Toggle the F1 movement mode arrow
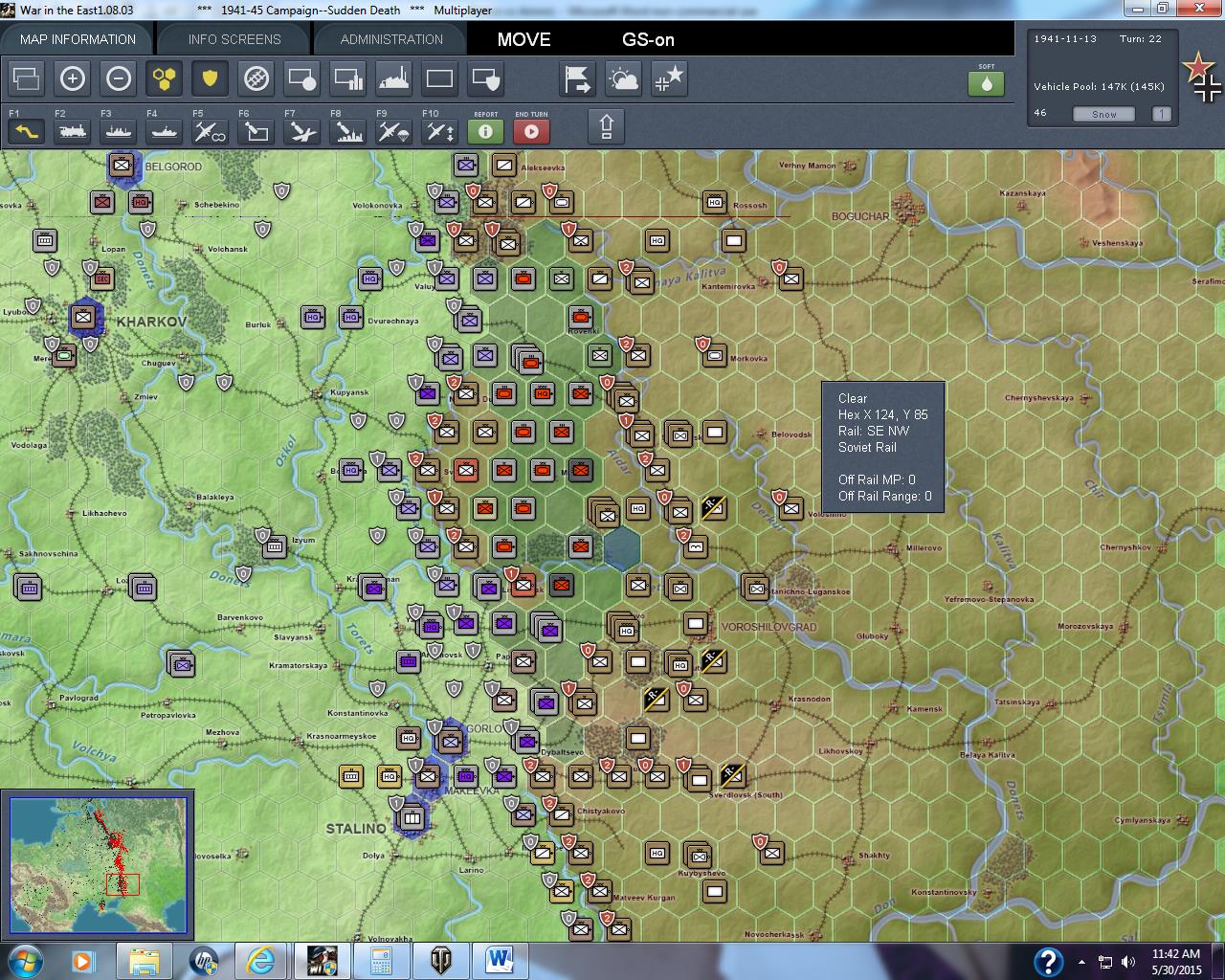Viewport: 1225px width, 980px height. coord(25,131)
